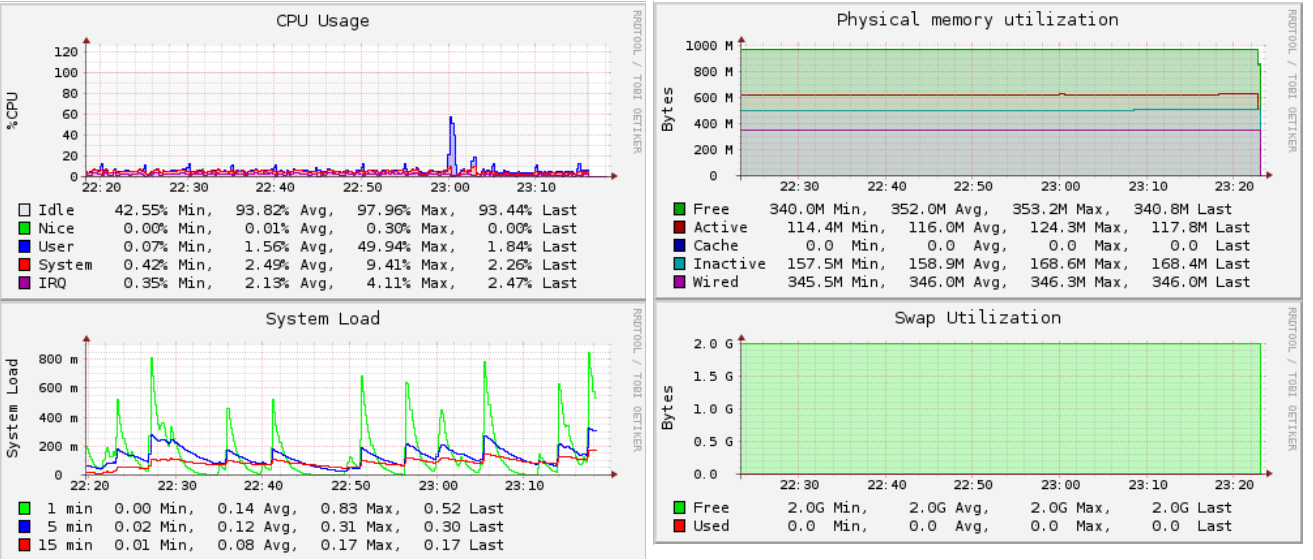
Task: Click the red System legend swatch
Action: pyautogui.click(x=24, y=264)
